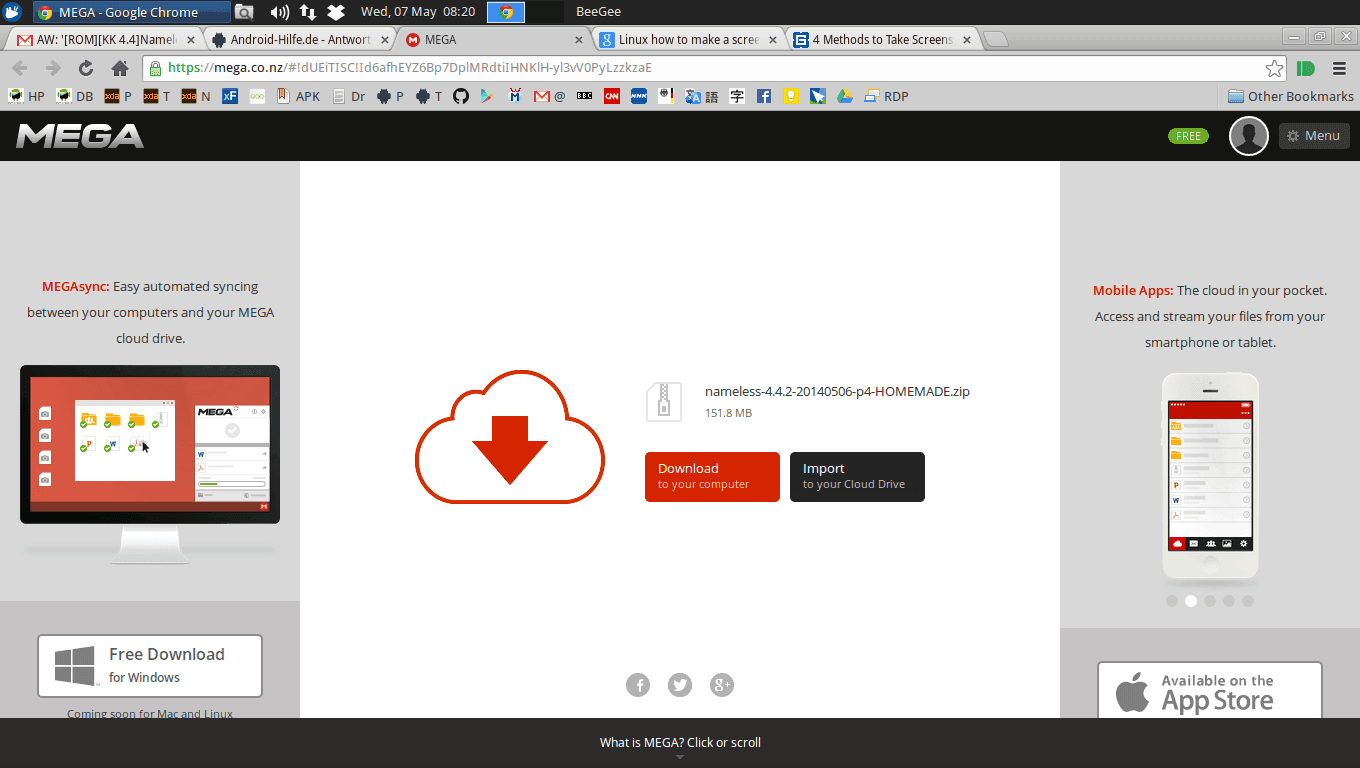Open the GitHub bookmark icon
The height and width of the screenshot is (768, 1360).
coord(461,96)
